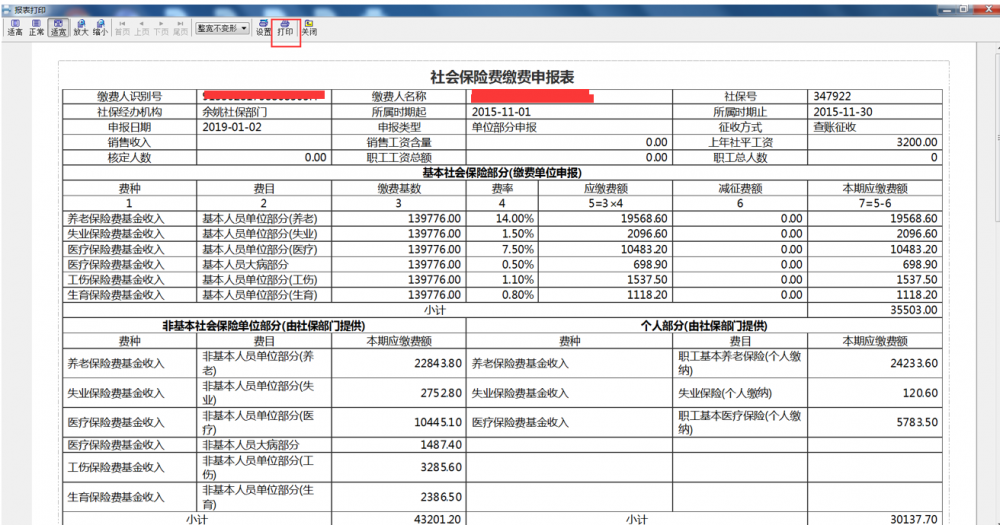Viewport: 1000px width, 525px height.
Task: Click the 所属时期止 date 2015-11-30
Action: [x=843, y=112]
